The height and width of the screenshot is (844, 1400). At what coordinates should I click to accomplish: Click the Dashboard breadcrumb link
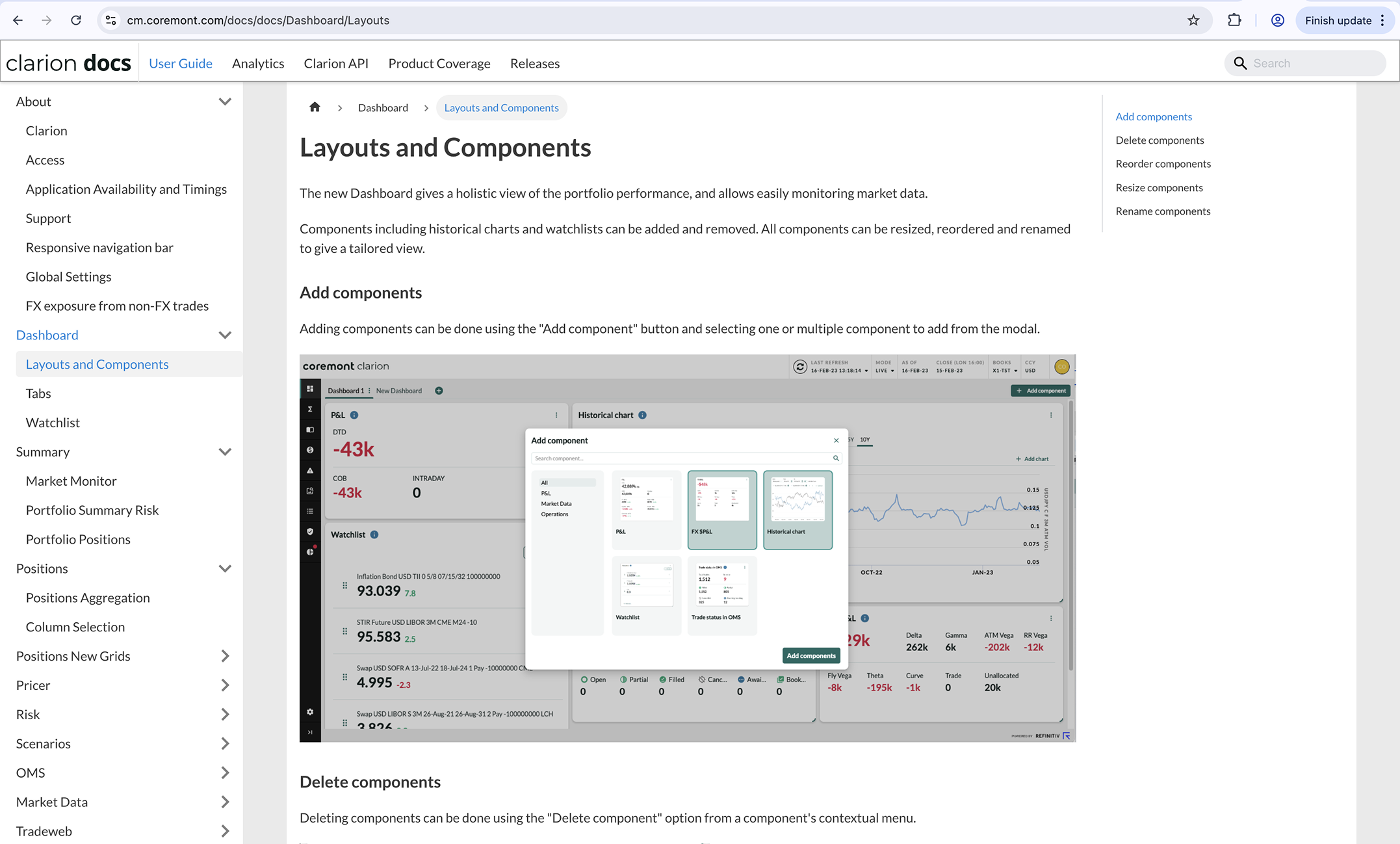(383, 107)
